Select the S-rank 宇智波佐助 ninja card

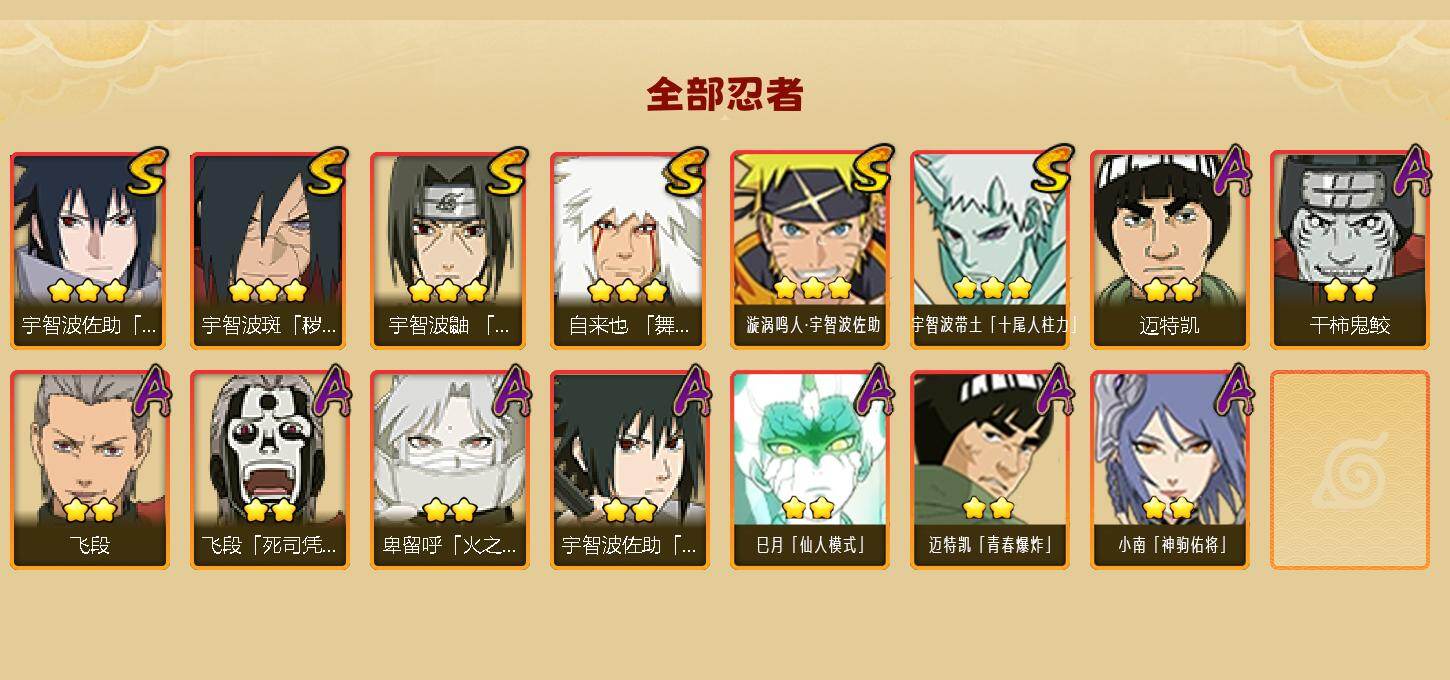pos(90,250)
